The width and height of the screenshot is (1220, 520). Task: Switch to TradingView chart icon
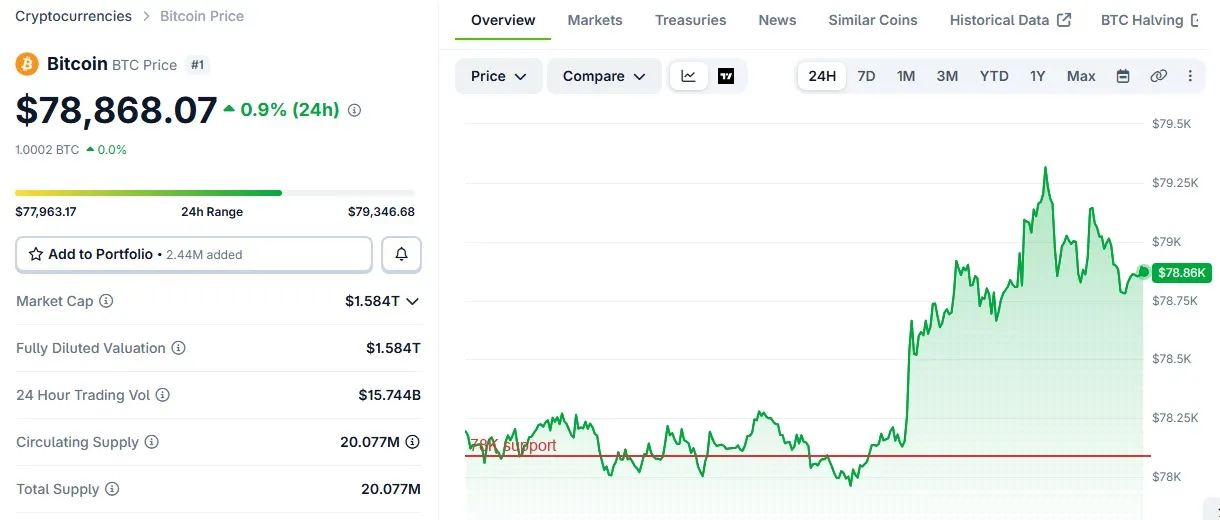coord(726,76)
